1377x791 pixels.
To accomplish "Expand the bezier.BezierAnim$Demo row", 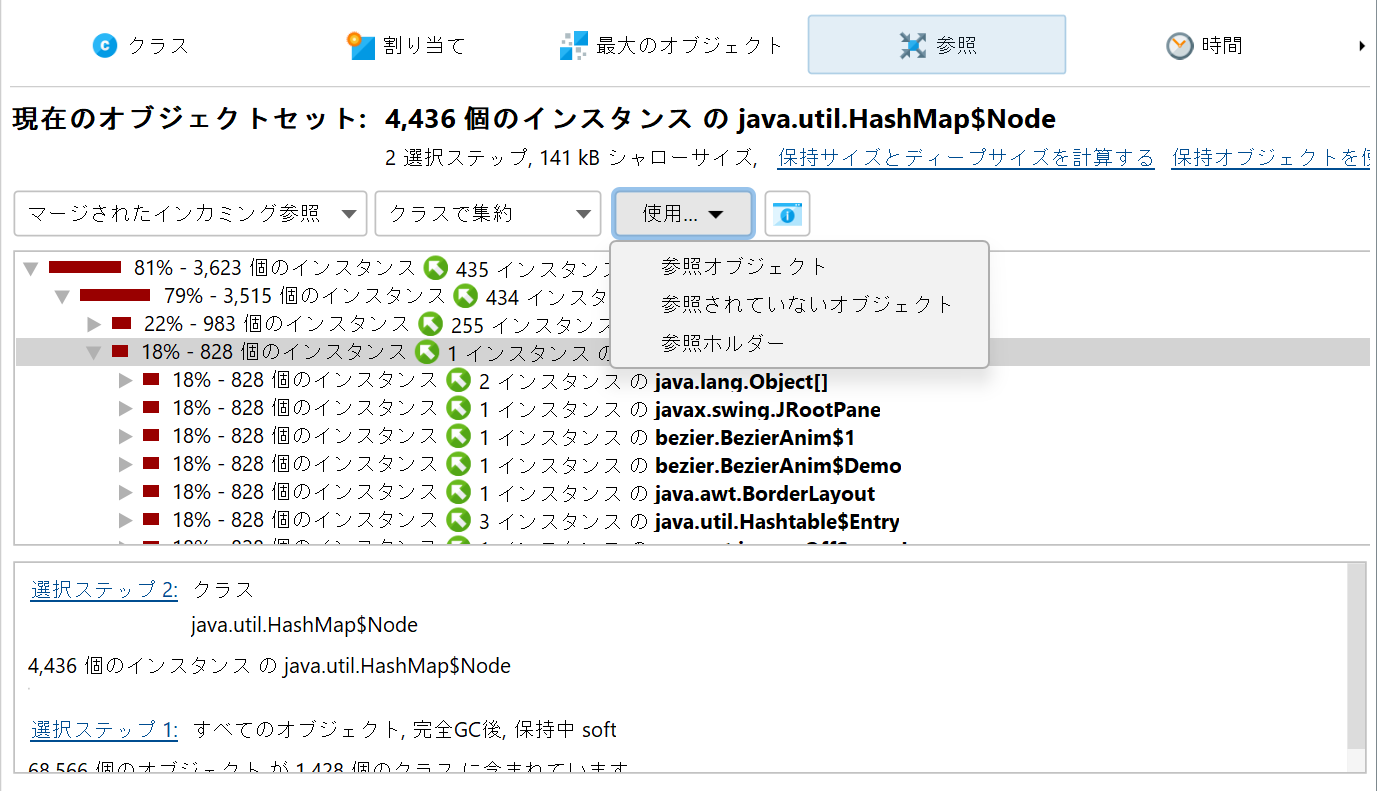I will point(126,464).
